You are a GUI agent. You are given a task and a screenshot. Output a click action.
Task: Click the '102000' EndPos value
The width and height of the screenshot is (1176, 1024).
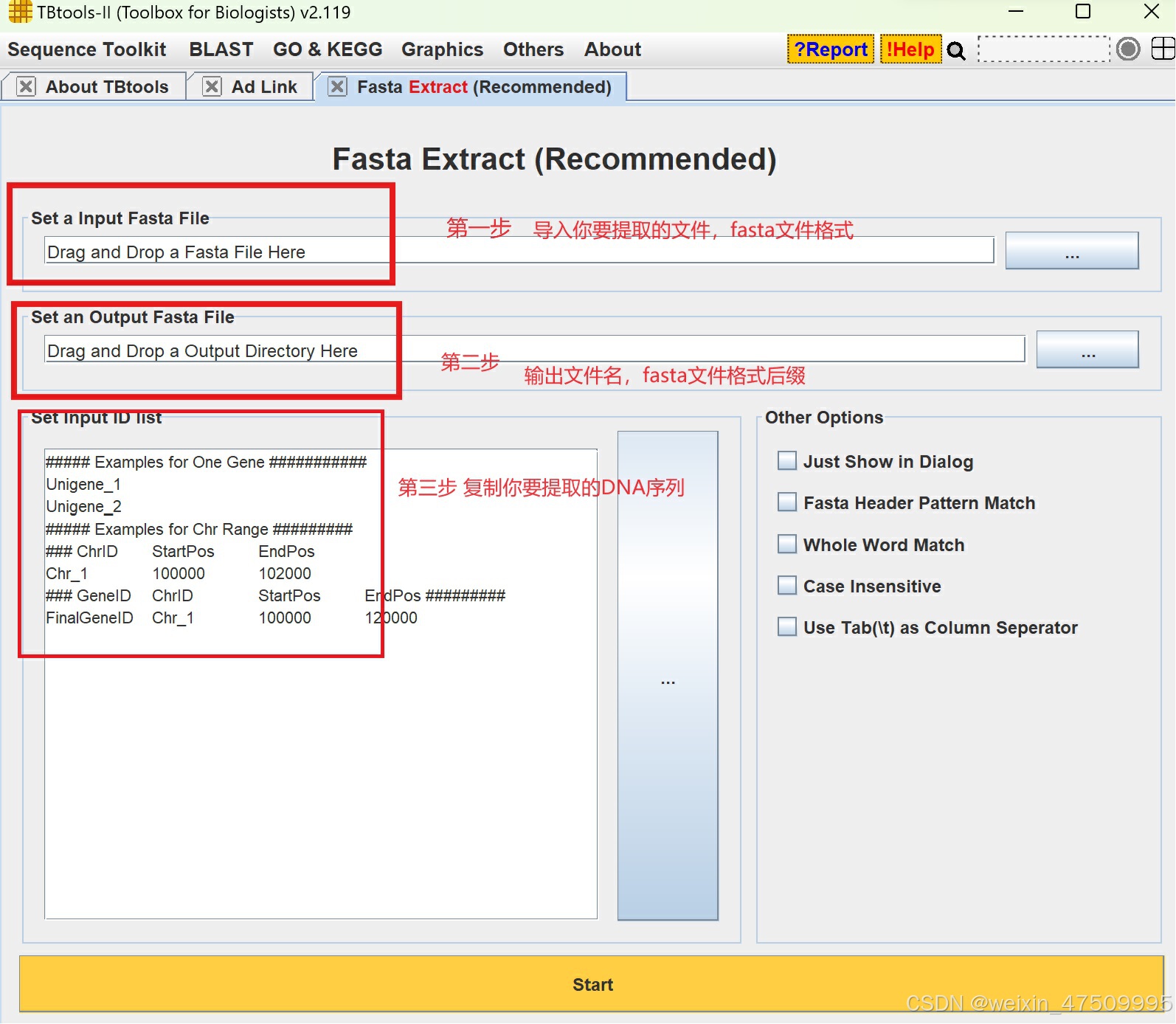point(285,573)
